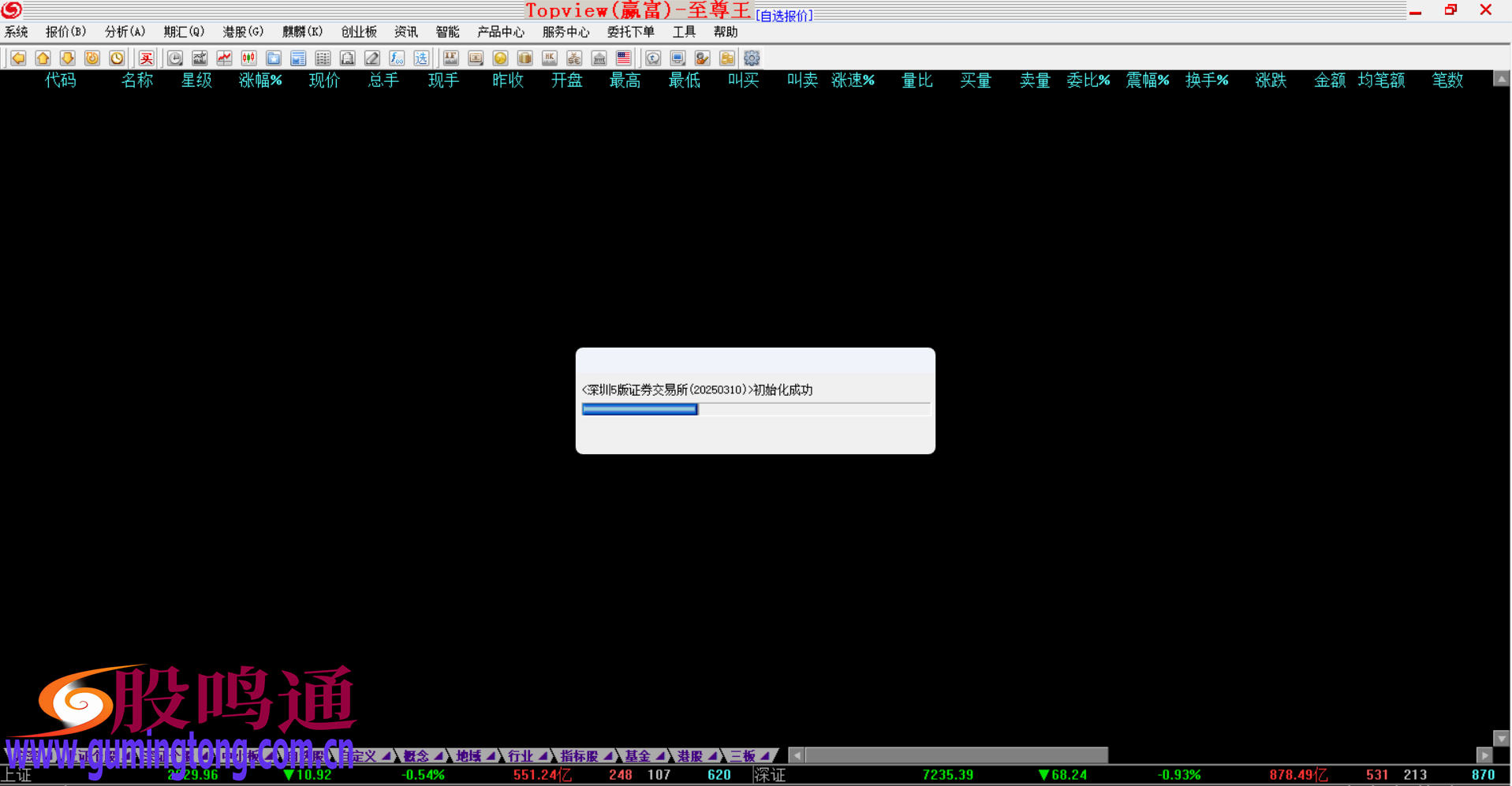Open the 系统 menu
The width and height of the screenshot is (1512, 786).
tap(16, 32)
